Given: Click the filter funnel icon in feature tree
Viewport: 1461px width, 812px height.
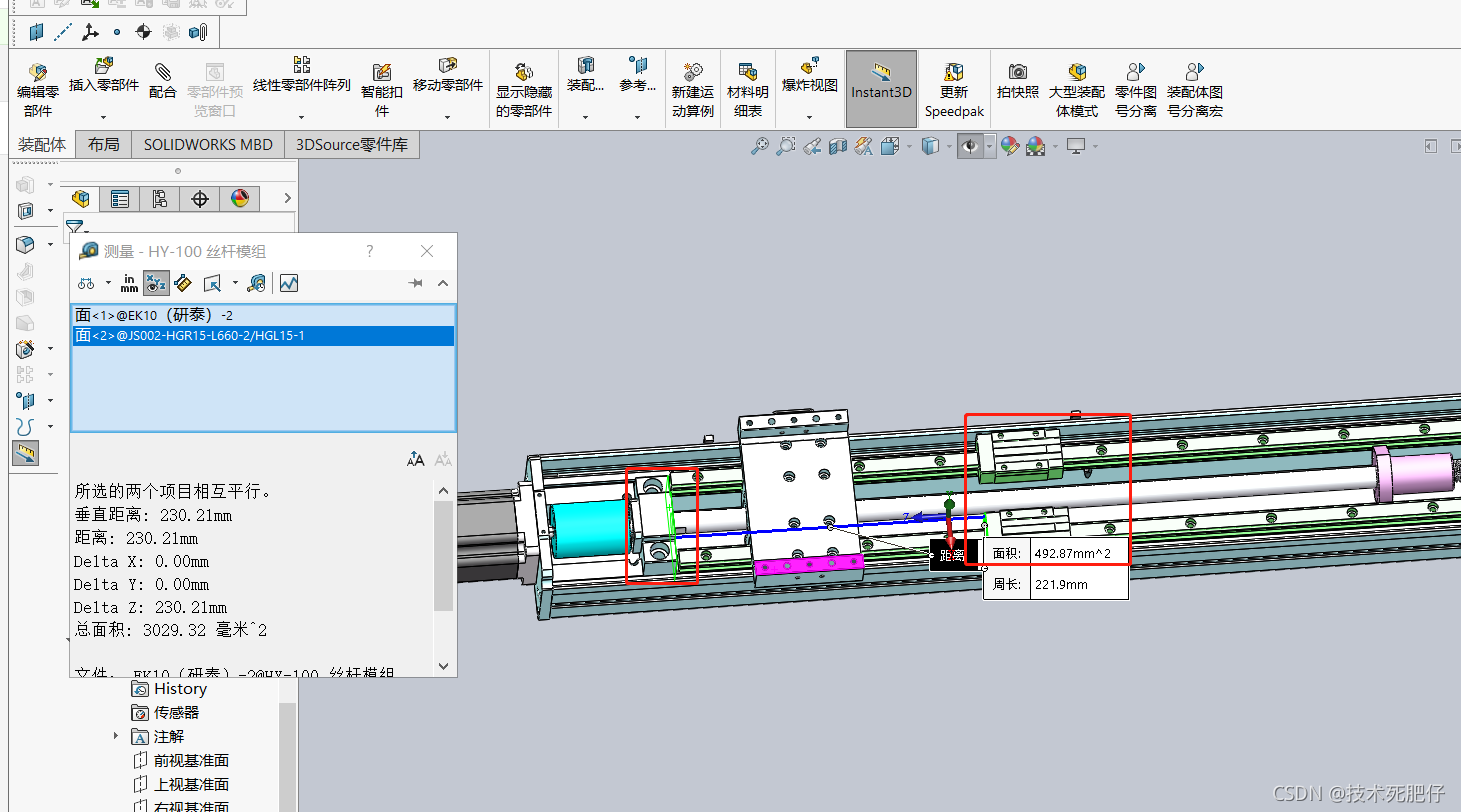Looking at the screenshot, I should 75,227.
